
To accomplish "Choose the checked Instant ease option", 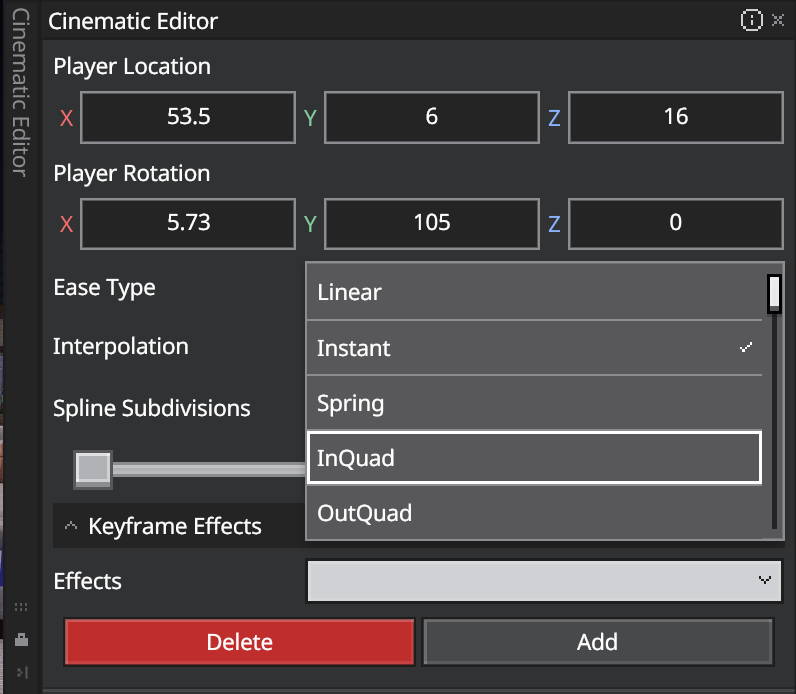I will tap(535, 348).
